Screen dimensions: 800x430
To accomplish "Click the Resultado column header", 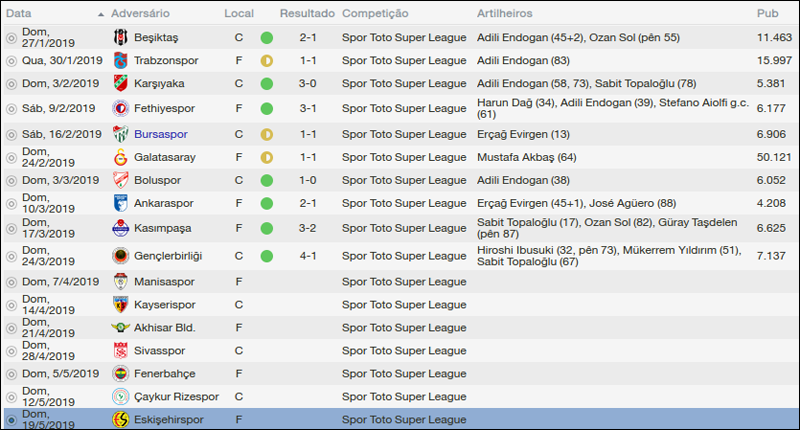I will pos(307,13).
